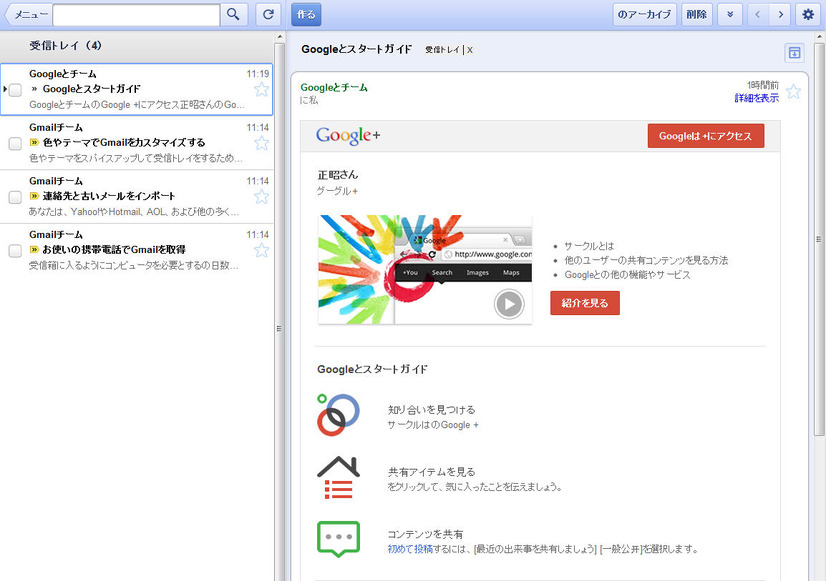826x581 pixels.
Task: Open the メニュー back button
Action: click(x=27, y=15)
